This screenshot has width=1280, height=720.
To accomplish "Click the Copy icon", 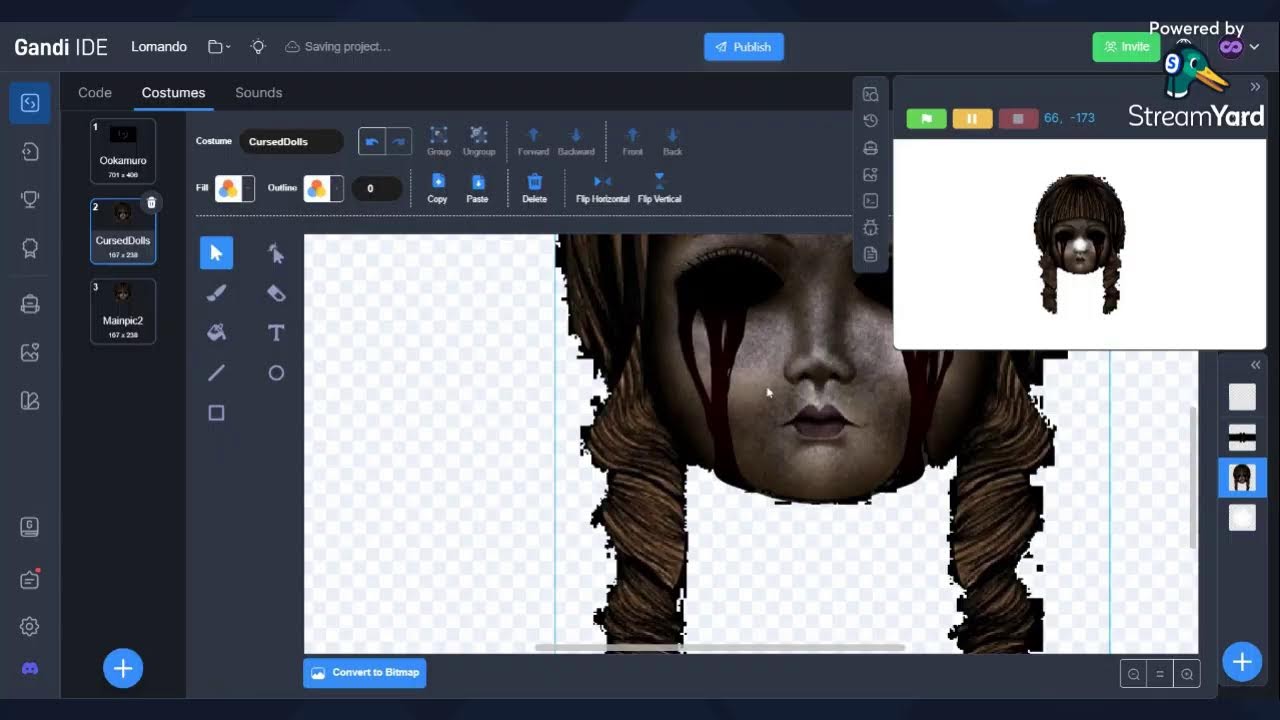I will click(437, 181).
